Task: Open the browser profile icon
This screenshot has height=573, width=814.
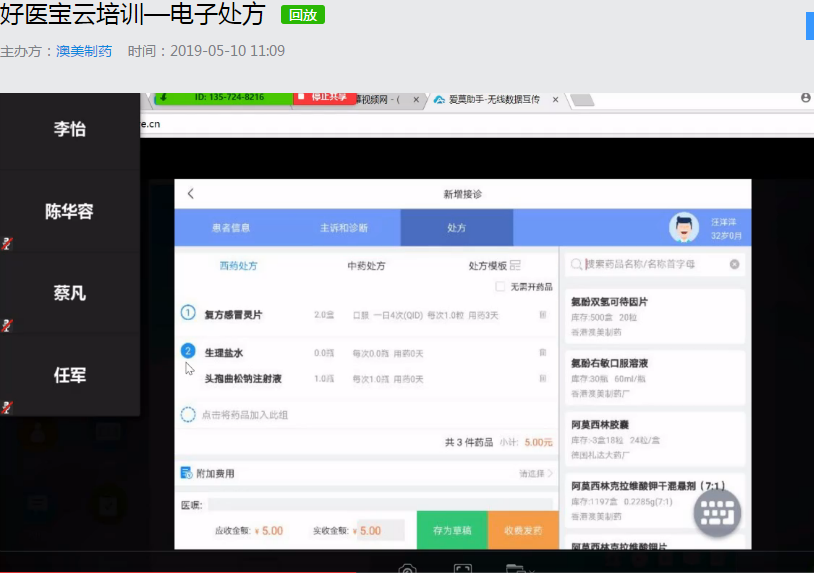Action: [x=806, y=98]
